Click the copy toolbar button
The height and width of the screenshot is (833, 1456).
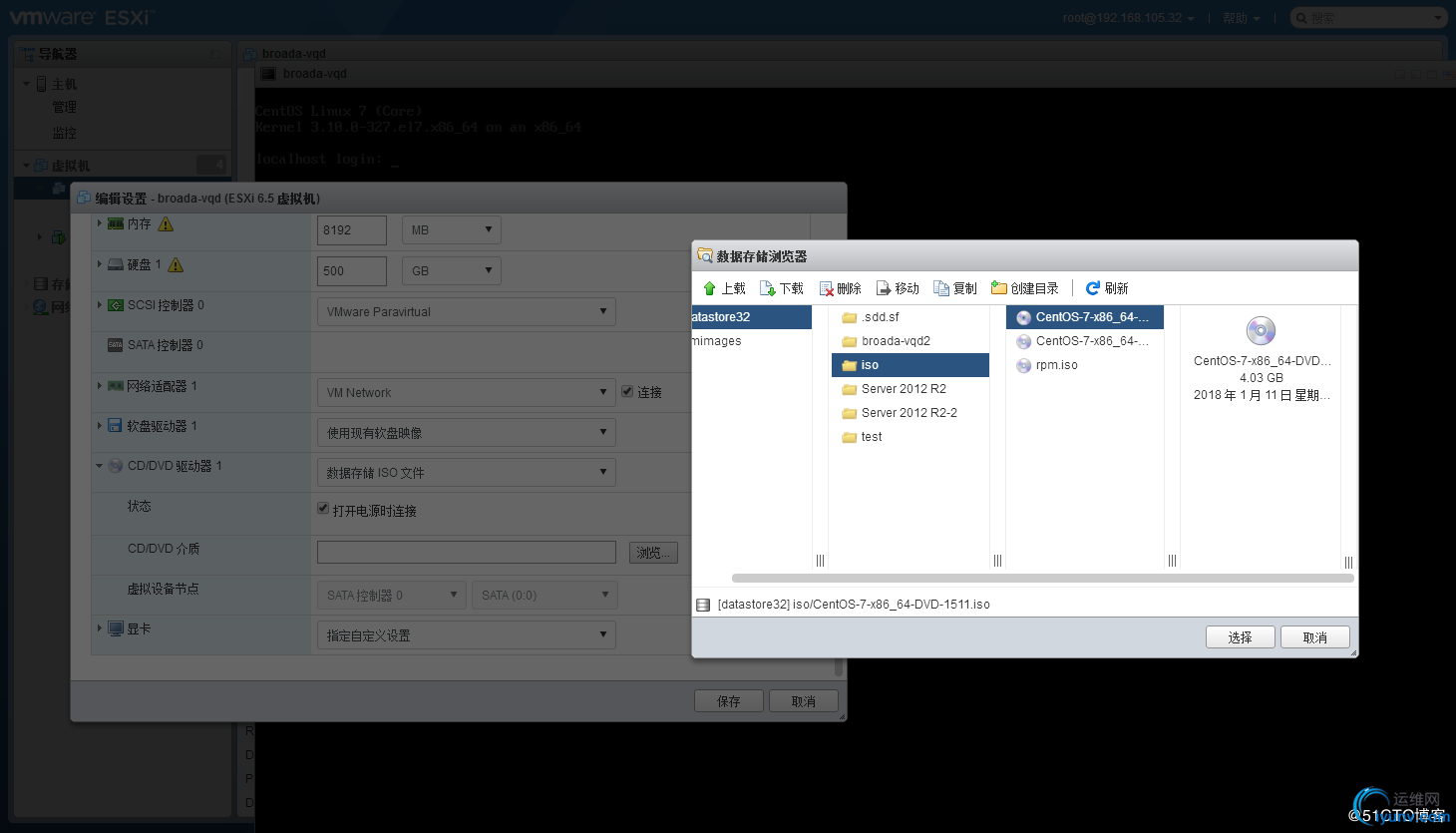(955, 288)
